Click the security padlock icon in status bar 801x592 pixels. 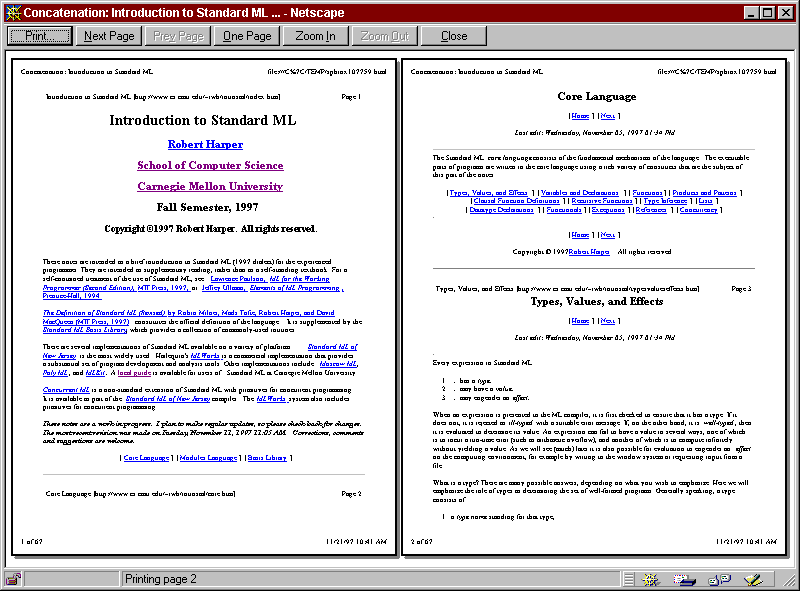[x=13, y=579]
